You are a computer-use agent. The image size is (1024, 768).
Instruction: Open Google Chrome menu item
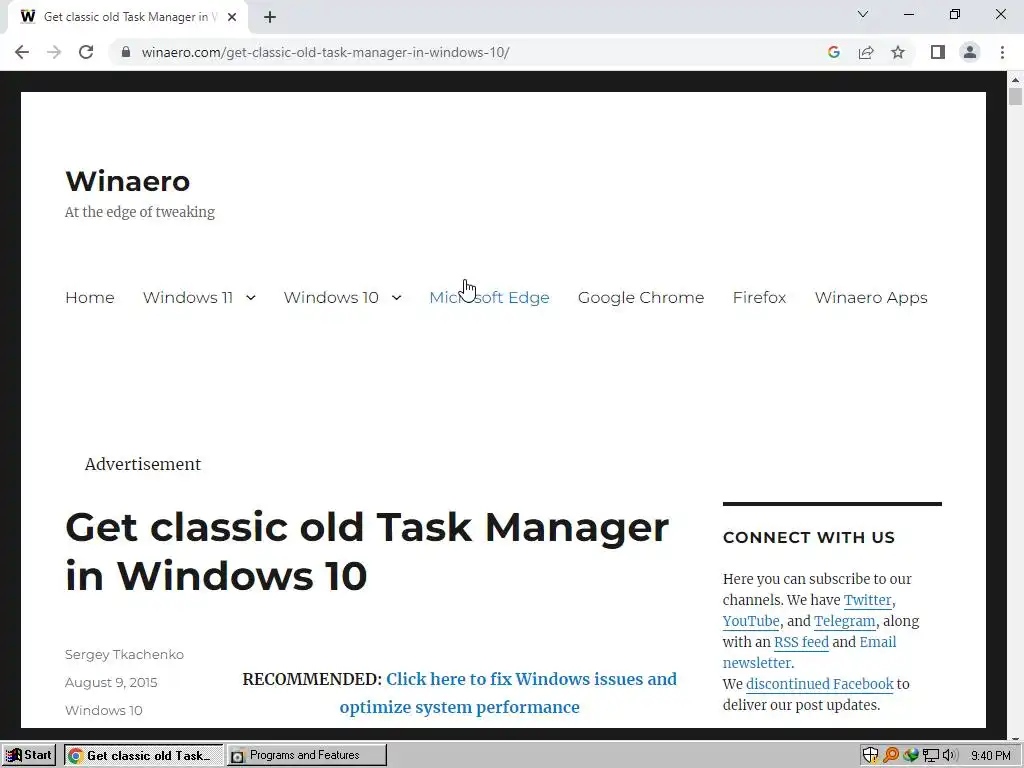point(641,297)
